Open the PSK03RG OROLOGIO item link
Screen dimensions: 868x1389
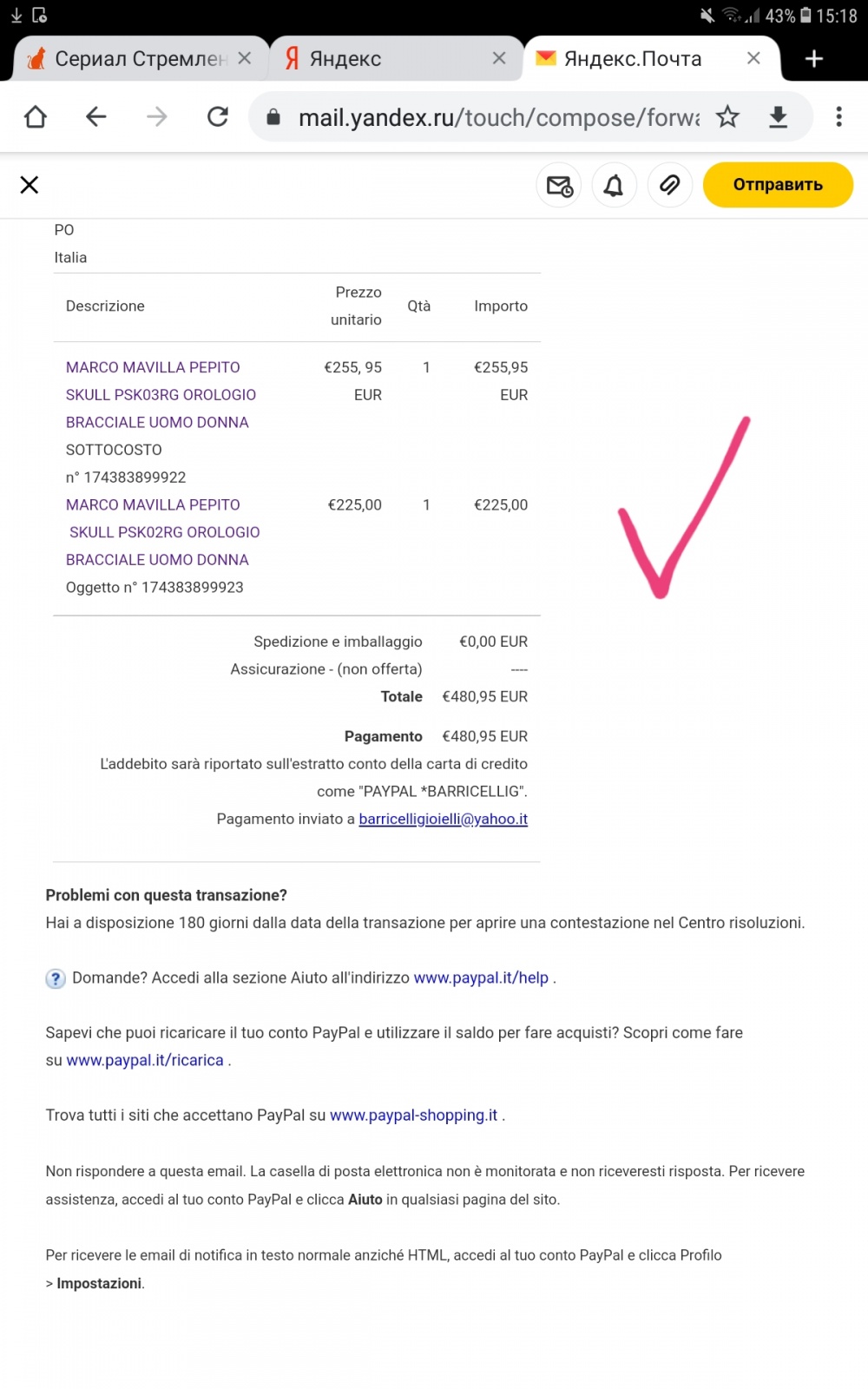[x=161, y=395]
